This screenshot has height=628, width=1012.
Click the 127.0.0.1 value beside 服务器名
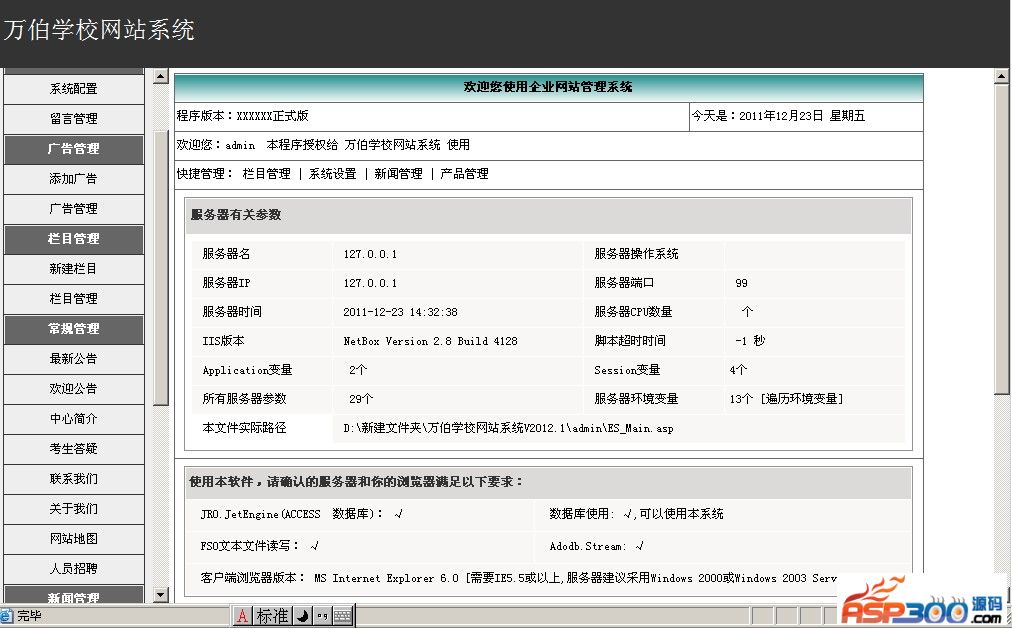(370, 254)
